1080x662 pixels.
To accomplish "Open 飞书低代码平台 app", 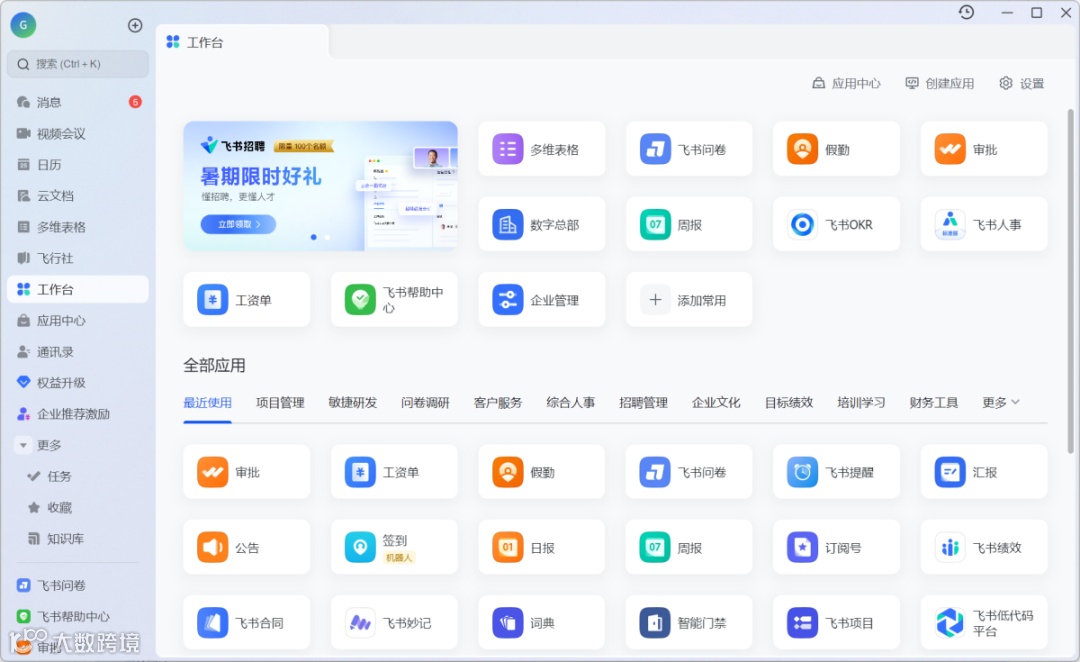I will 984,623.
